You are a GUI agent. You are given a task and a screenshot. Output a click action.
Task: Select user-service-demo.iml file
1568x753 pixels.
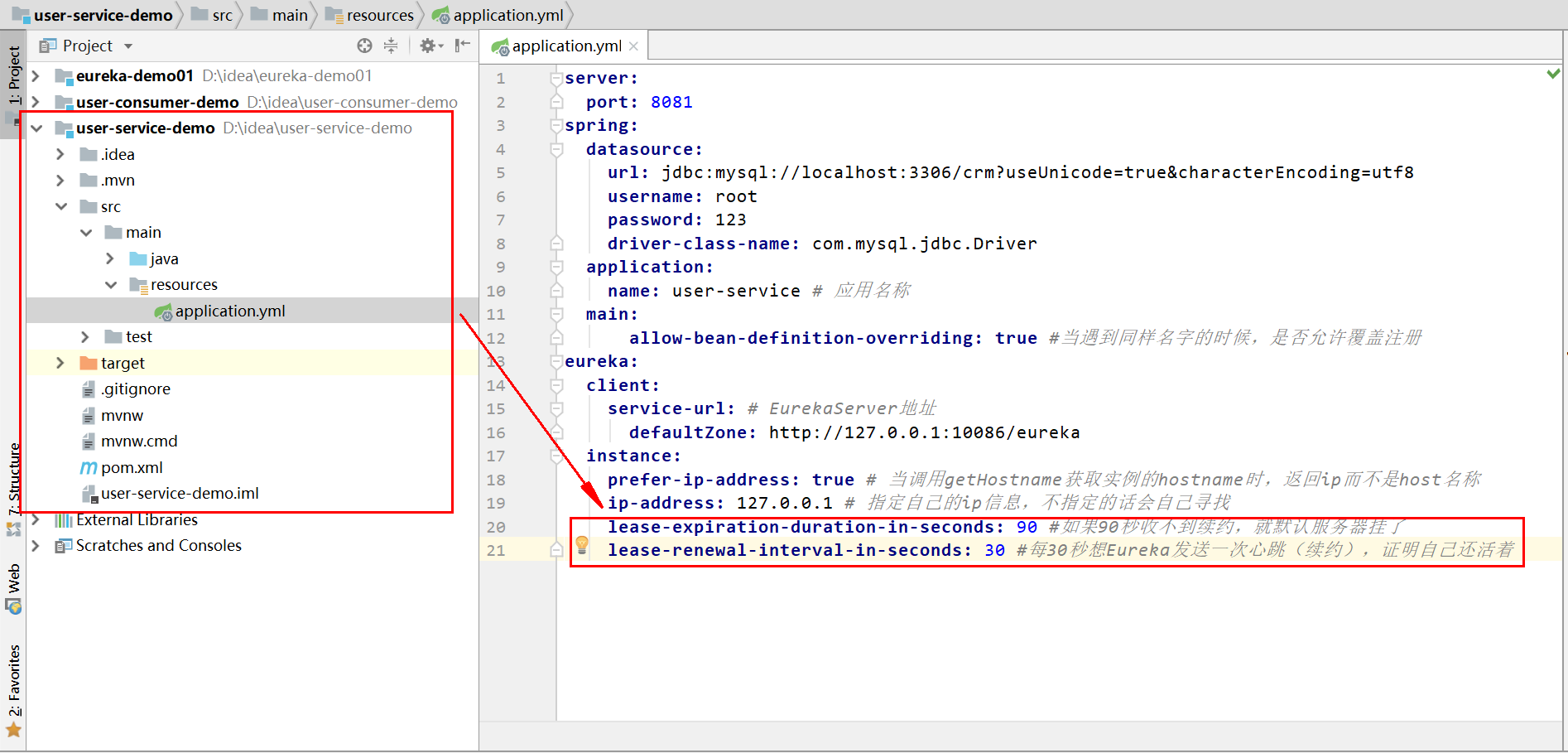(x=170, y=494)
